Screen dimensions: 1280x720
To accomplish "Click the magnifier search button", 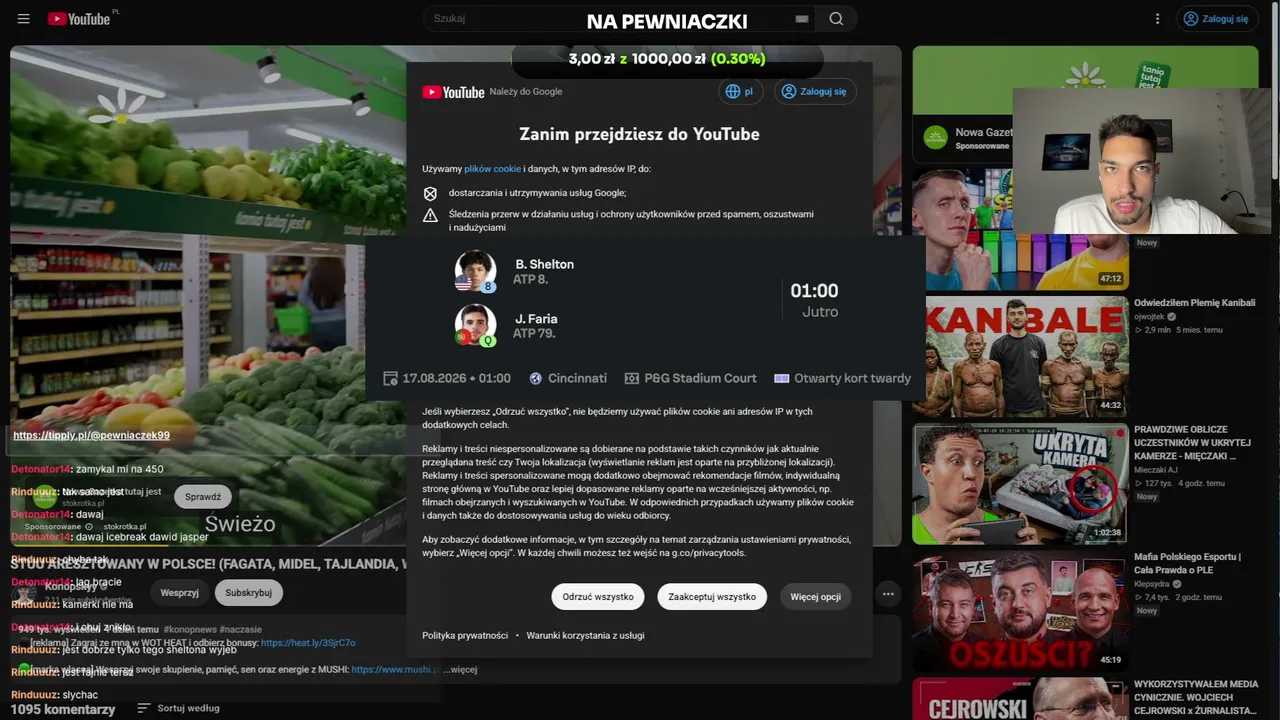I will tap(836, 19).
